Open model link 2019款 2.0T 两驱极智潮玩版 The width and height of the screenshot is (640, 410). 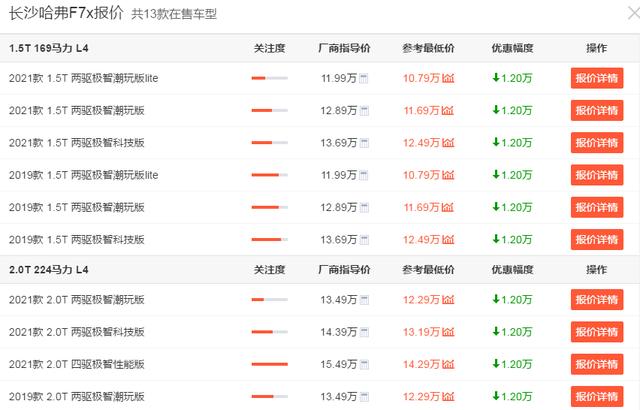click(x=77, y=397)
